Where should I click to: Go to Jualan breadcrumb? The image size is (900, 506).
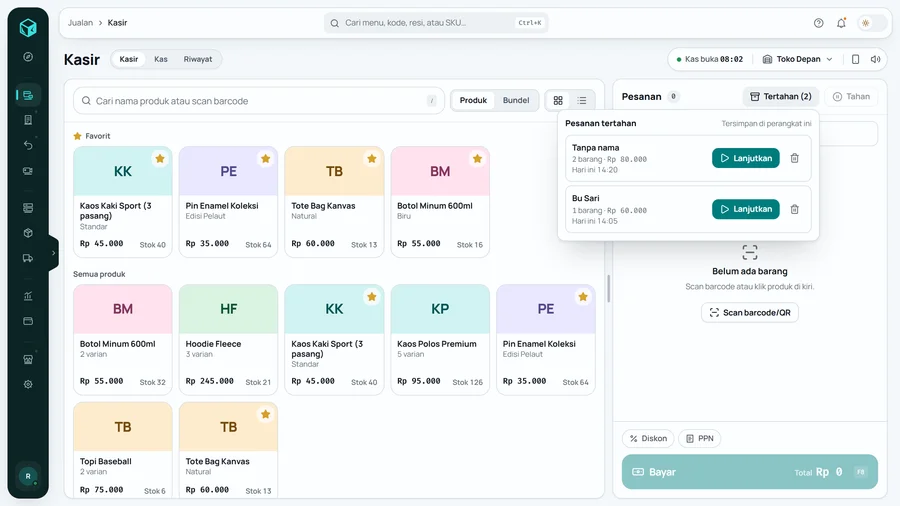[x=80, y=23]
